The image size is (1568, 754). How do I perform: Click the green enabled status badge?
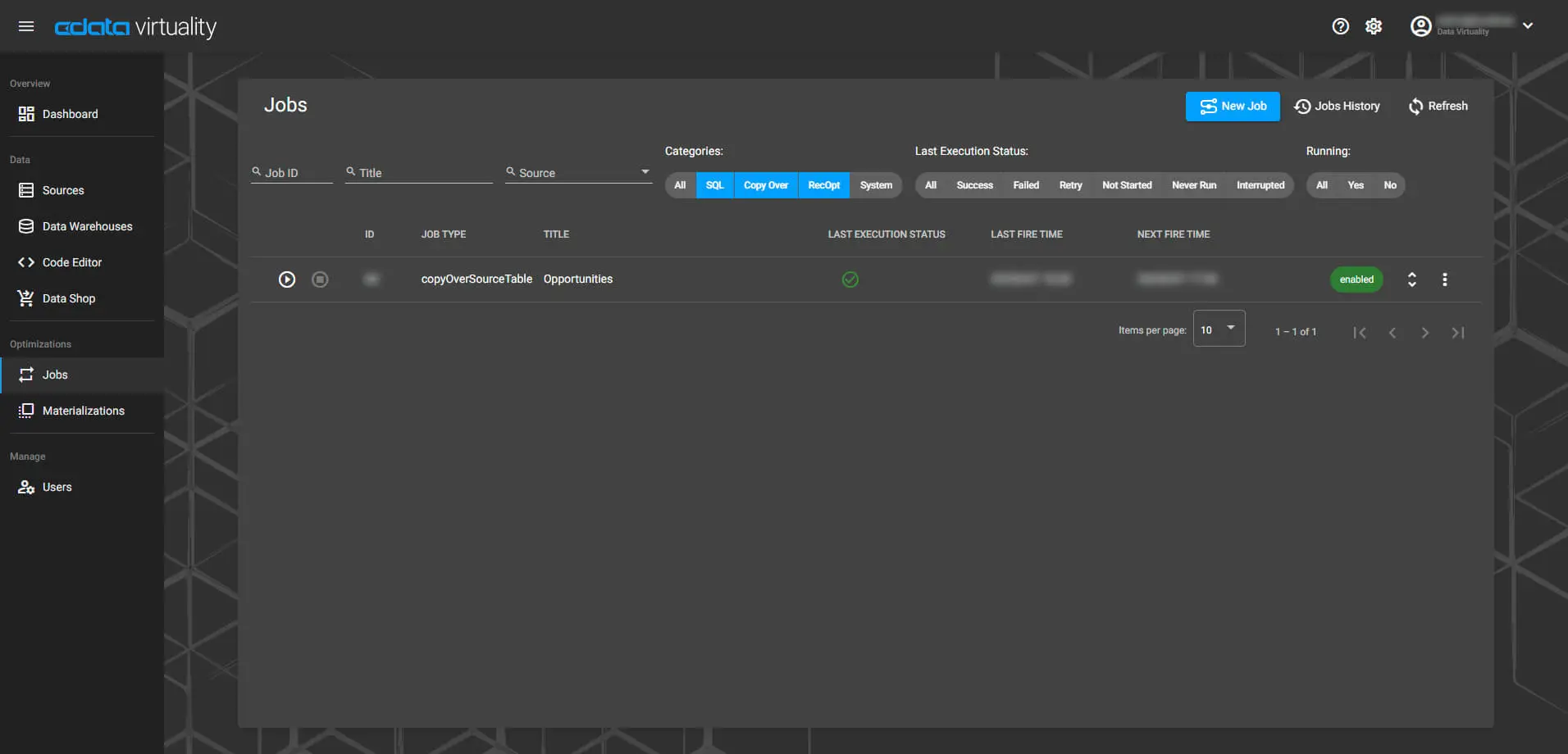[1356, 279]
